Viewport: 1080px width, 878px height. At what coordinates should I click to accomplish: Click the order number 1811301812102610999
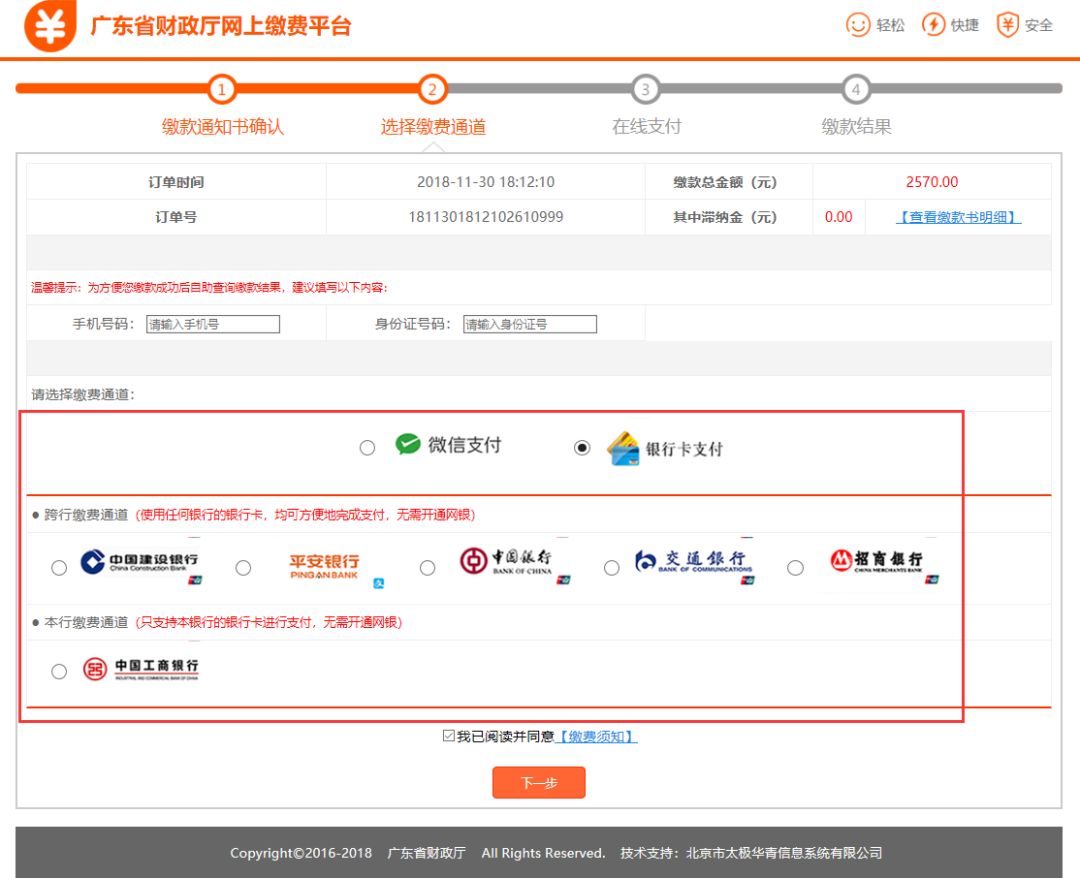tap(486, 217)
